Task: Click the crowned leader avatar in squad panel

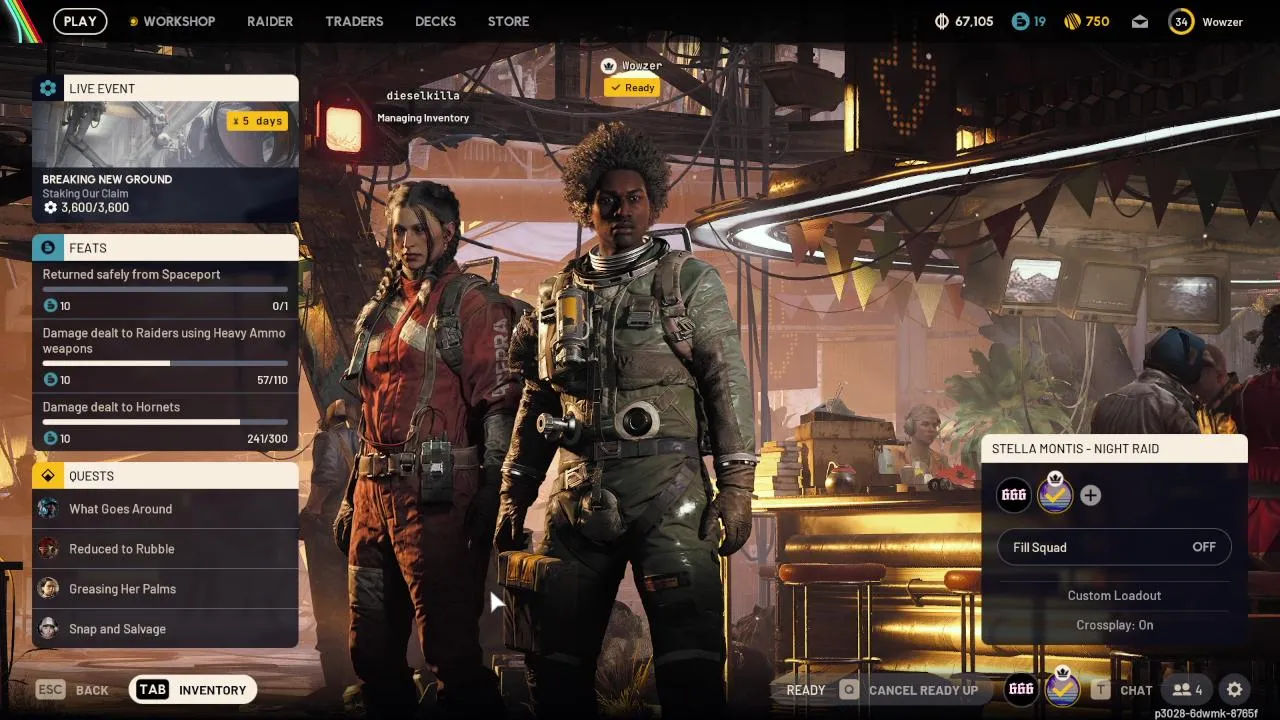Action: pyautogui.click(x=1055, y=493)
